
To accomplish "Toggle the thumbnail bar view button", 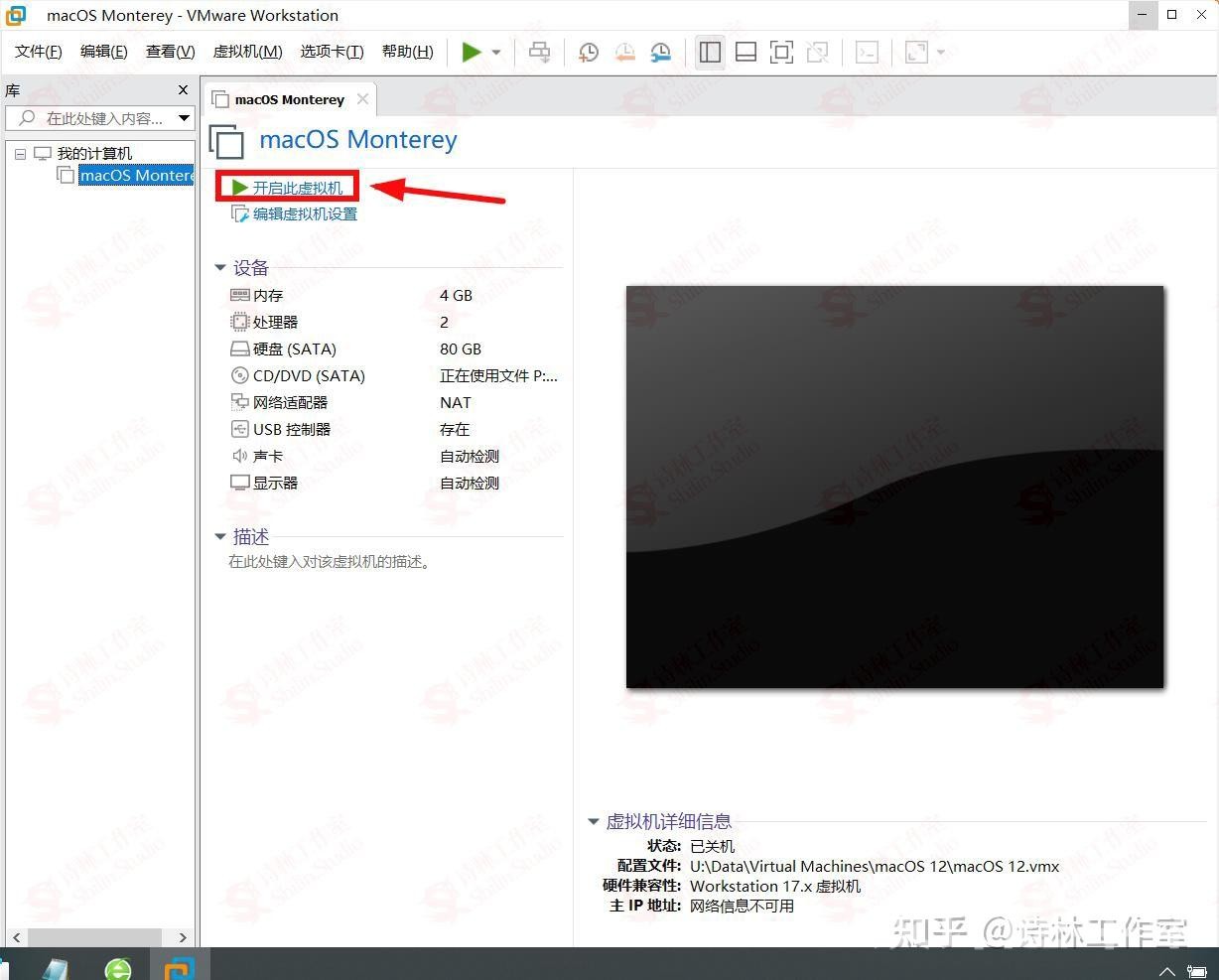I will click(x=745, y=52).
